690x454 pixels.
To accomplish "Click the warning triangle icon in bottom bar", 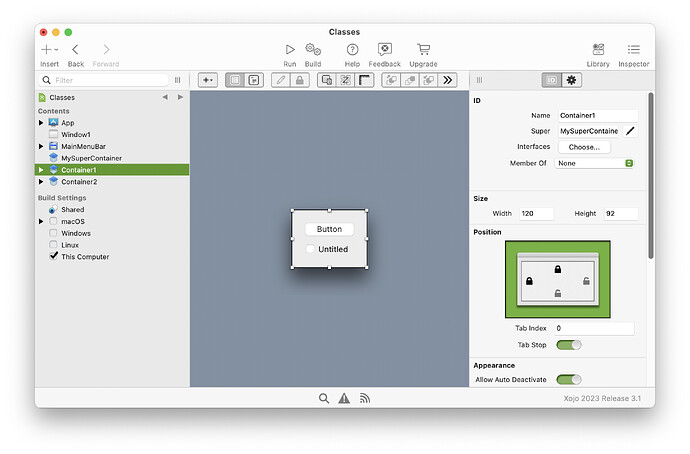I will point(344,398).
